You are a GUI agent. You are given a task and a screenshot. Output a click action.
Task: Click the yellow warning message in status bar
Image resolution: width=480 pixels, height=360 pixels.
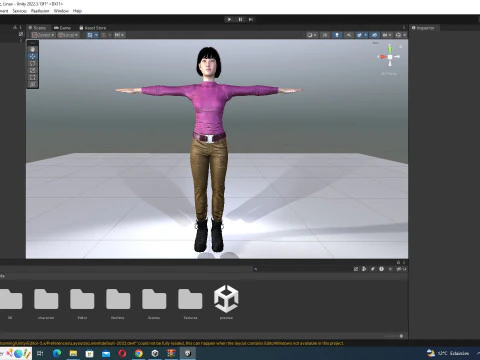pyautogui.click(x=172, y=343)
